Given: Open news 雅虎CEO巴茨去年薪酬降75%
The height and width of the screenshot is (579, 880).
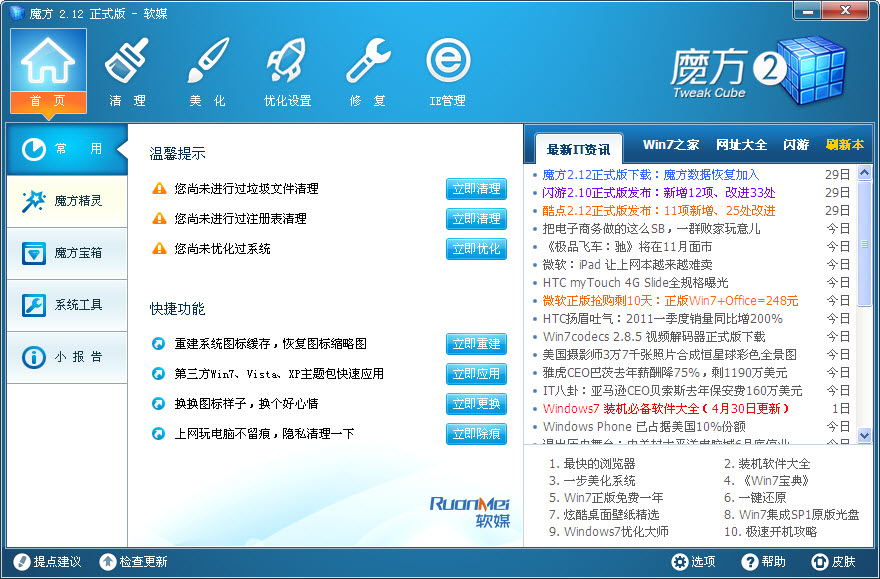Looking at the screenshot, I should pos(665,373).
